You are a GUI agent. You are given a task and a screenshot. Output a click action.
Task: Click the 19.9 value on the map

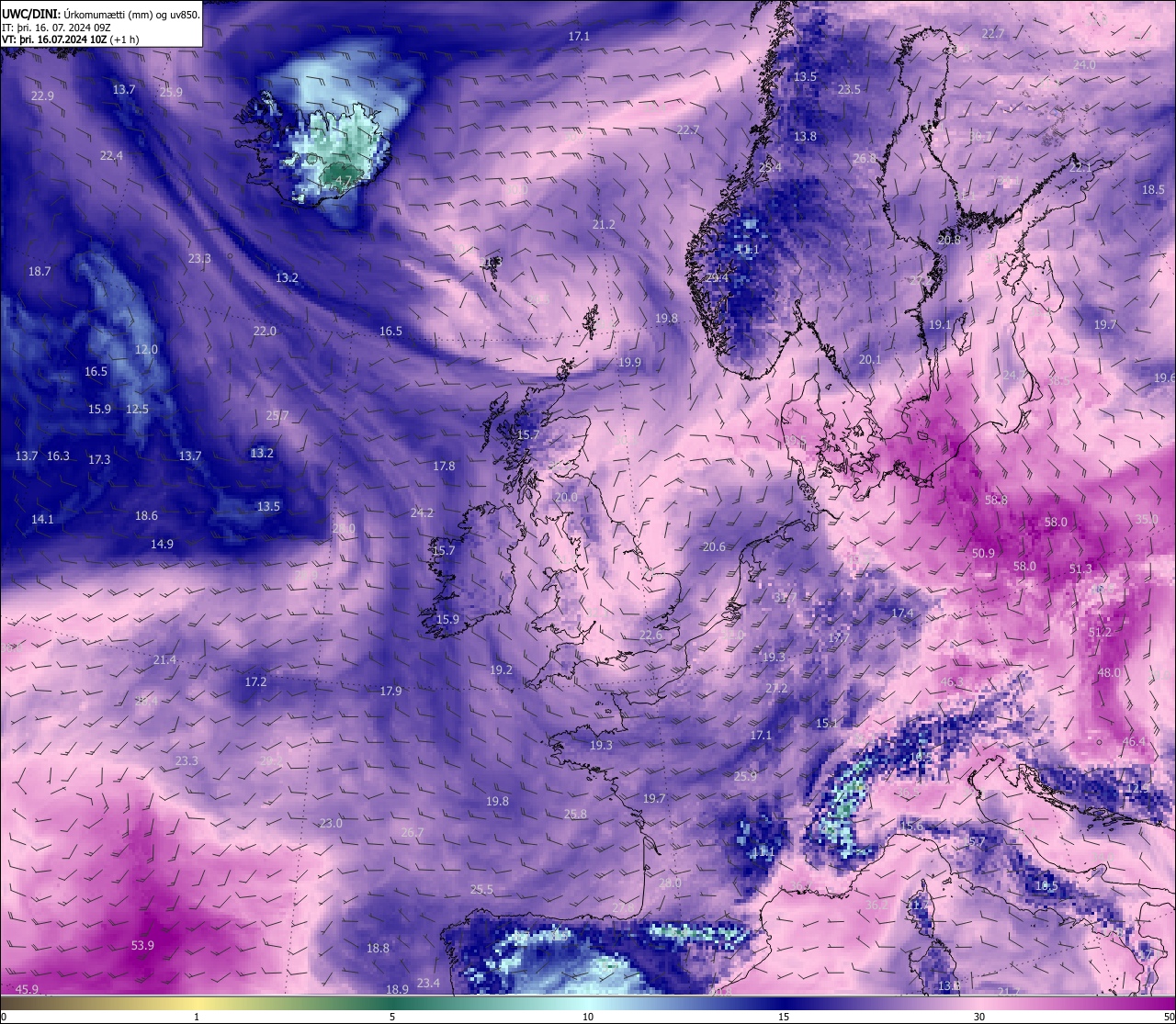tap(629, 363)
